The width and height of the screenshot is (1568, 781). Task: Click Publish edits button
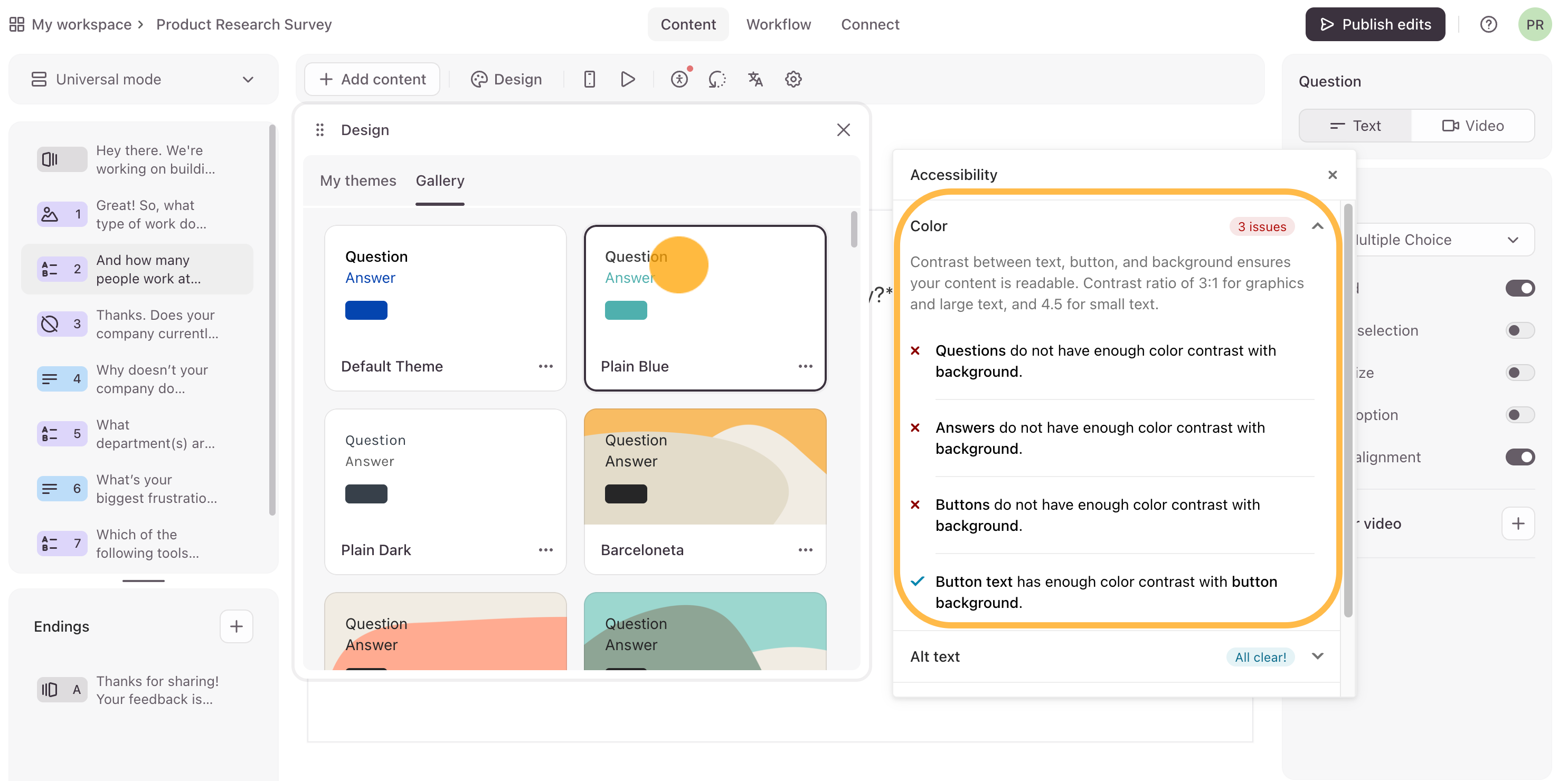(x=1375, y=24)
